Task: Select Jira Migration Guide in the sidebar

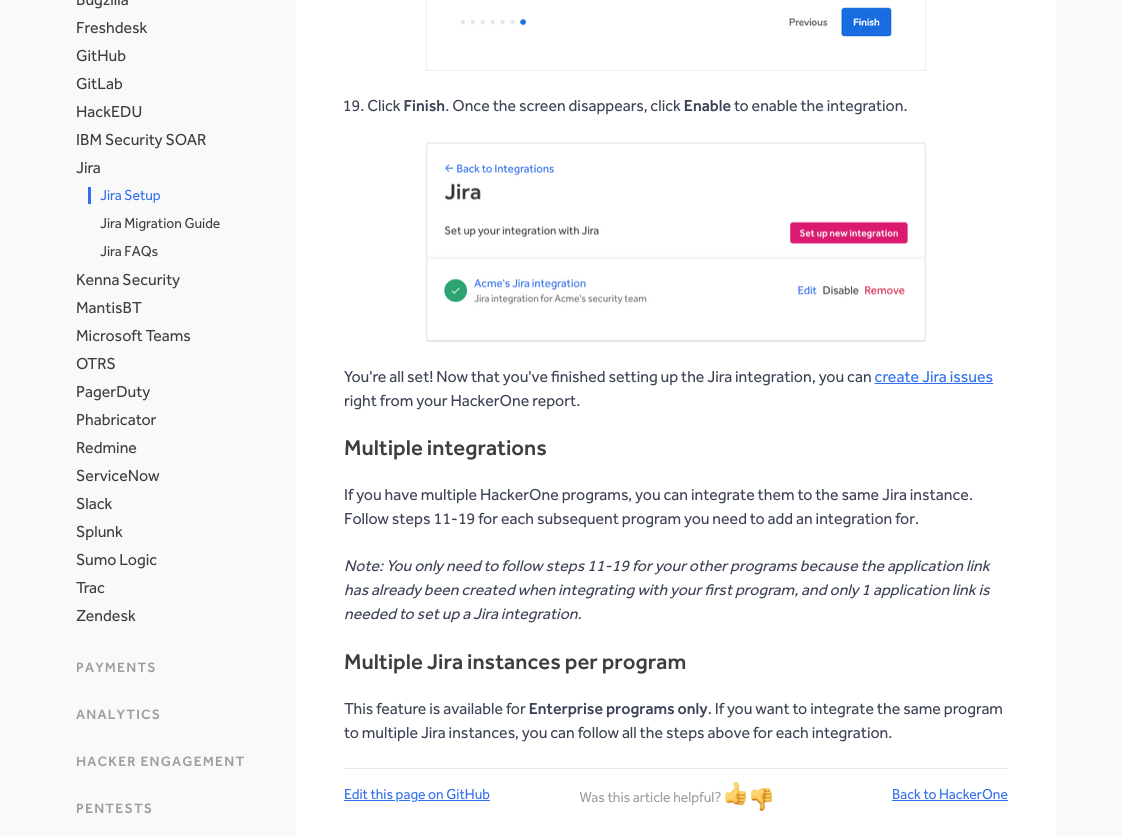Action: (x=160, y=223)
